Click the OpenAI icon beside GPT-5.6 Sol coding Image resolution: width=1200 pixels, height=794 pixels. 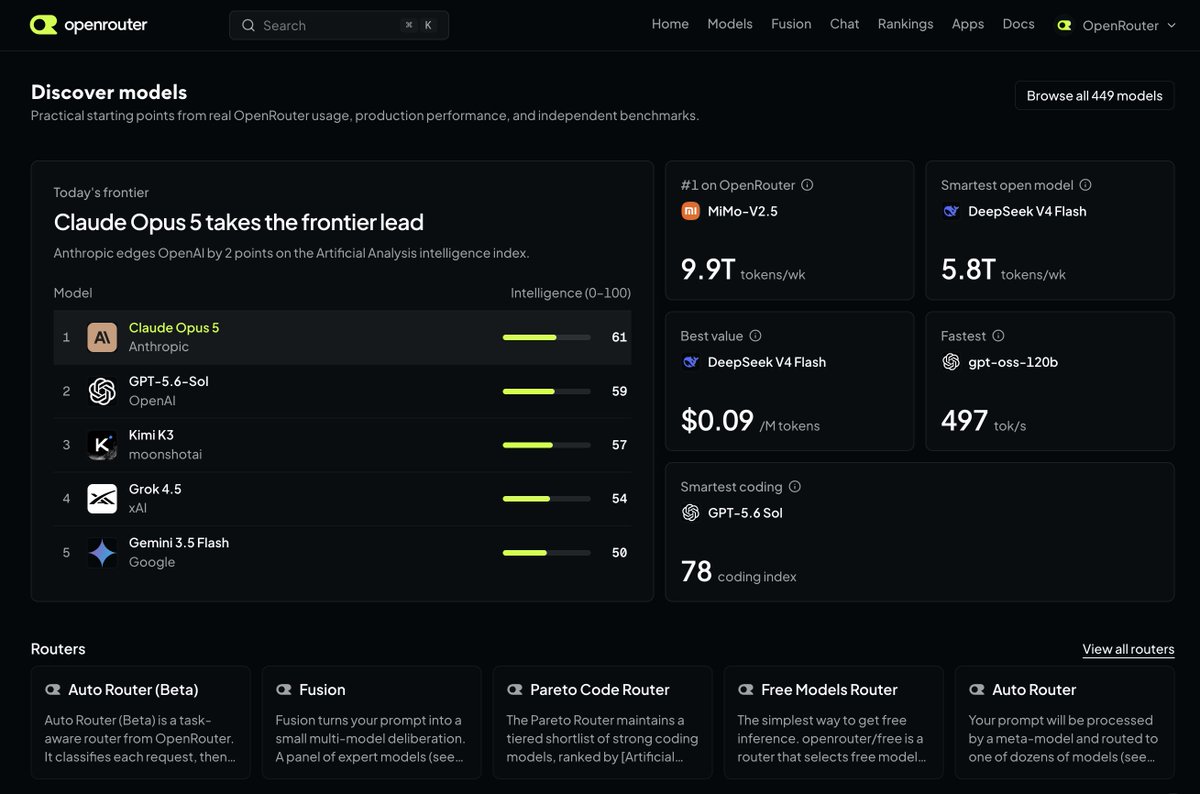coord(690,513)
